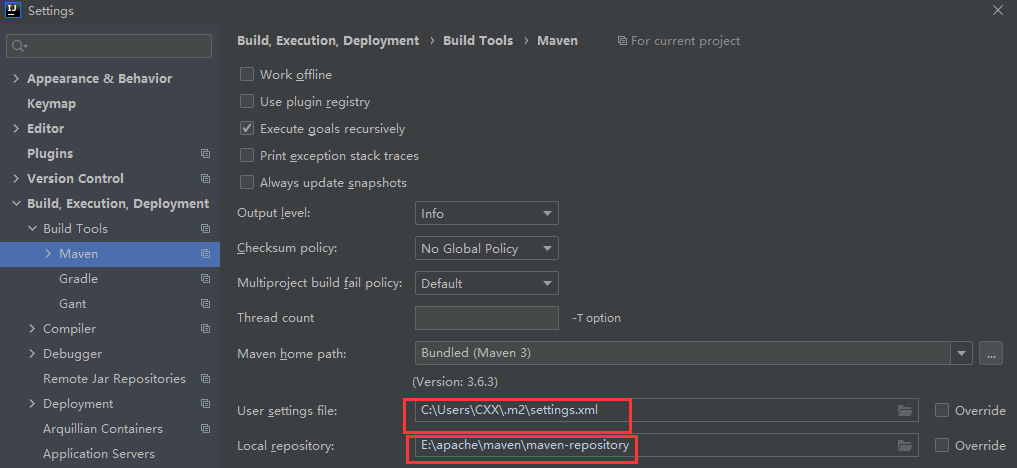Click project-level icon beside Deployment

pos(206,404)
